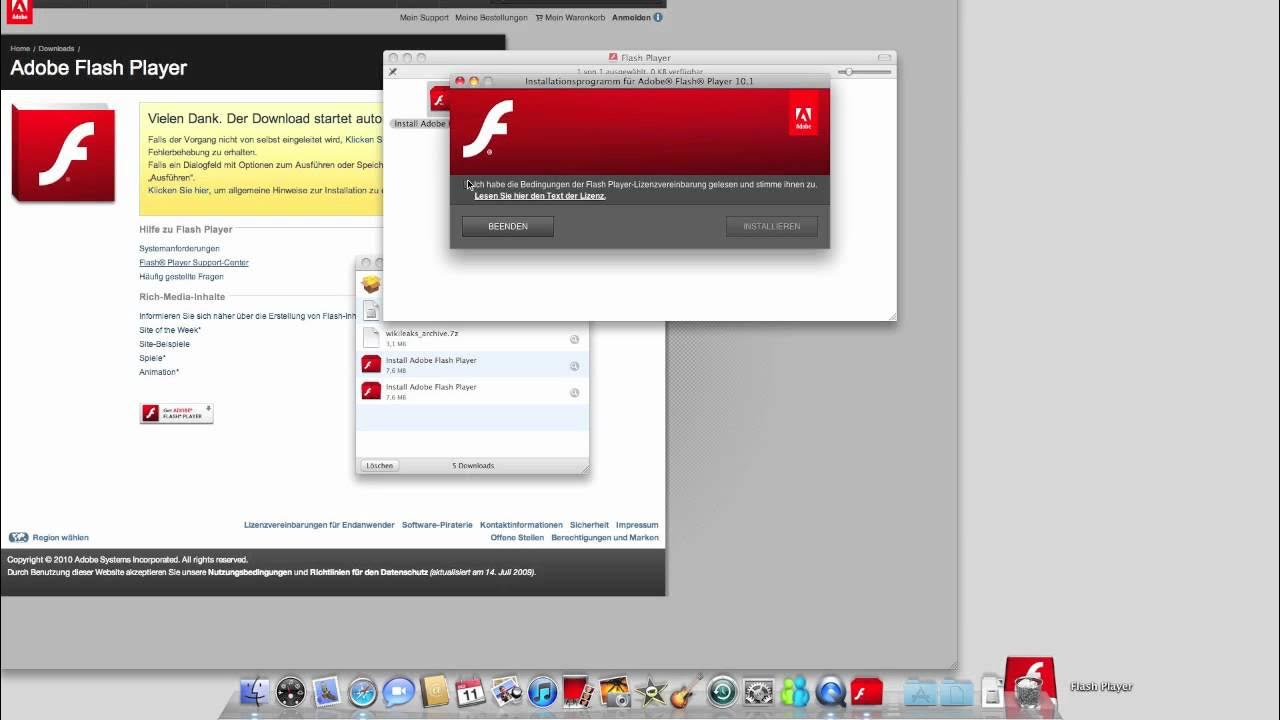Open Safari compass icon in dock
1280x720 pixels.
coord(362,692)
